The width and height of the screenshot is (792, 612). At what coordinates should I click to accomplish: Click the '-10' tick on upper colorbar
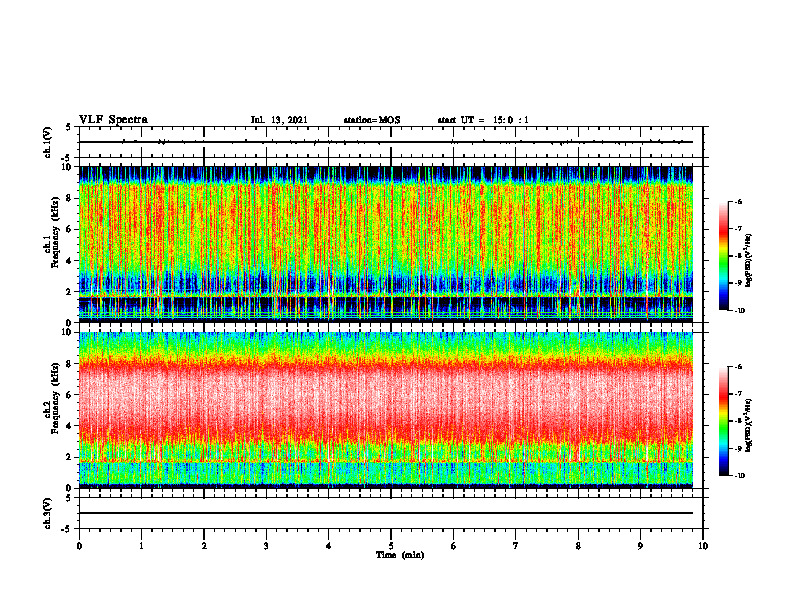pos(740,311)
